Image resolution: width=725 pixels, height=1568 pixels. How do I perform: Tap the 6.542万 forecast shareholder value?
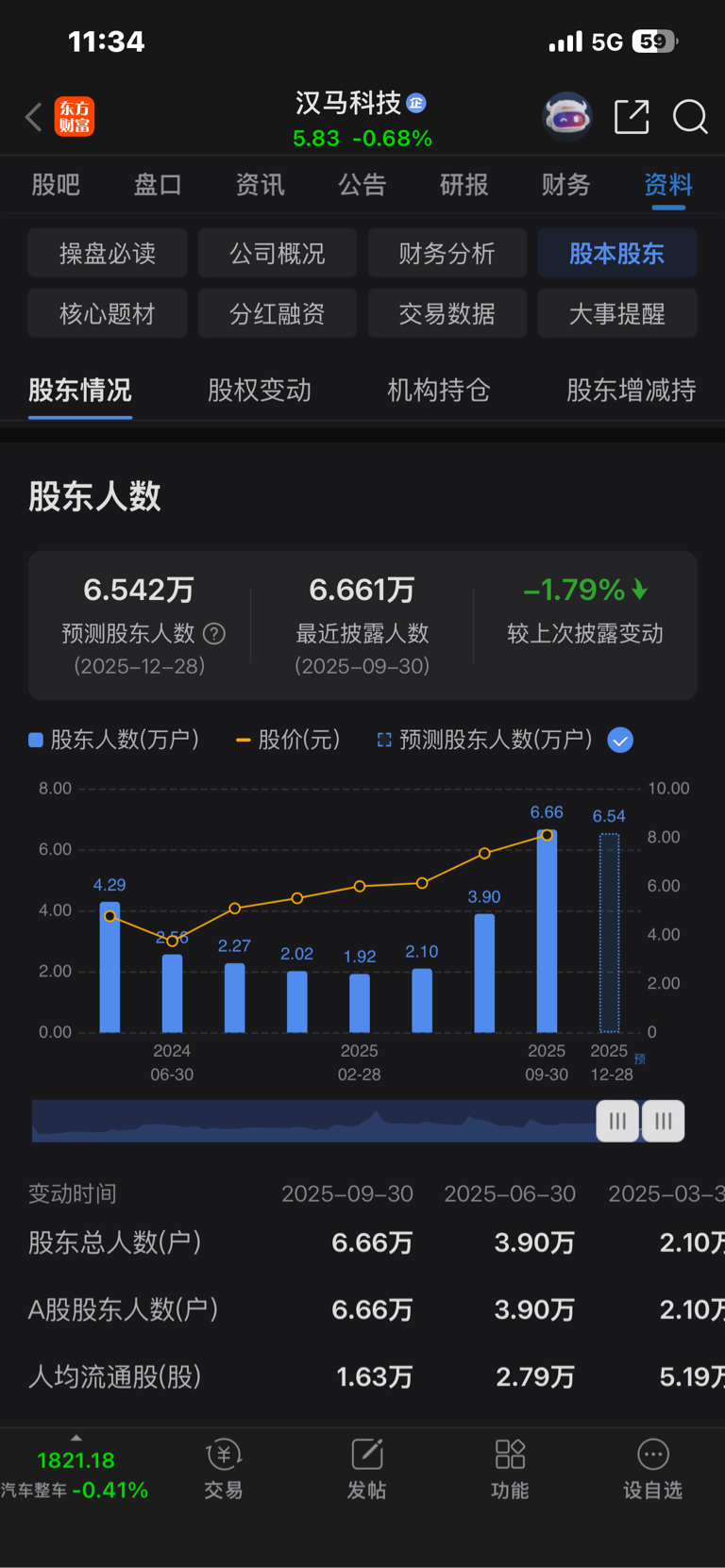pyautogui.click(x=139, y=590)
